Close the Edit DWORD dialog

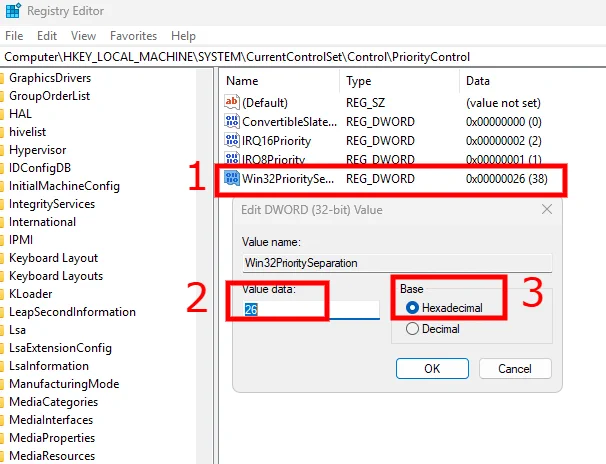tap(547, 209)
